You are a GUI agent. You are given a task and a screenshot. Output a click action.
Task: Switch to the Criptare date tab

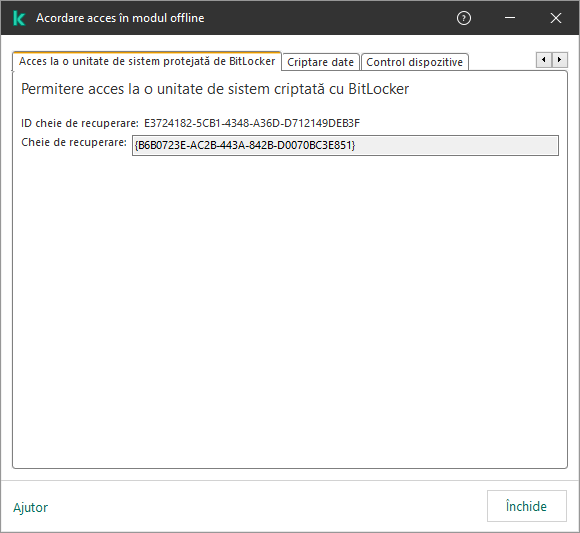tap(320, 62)
